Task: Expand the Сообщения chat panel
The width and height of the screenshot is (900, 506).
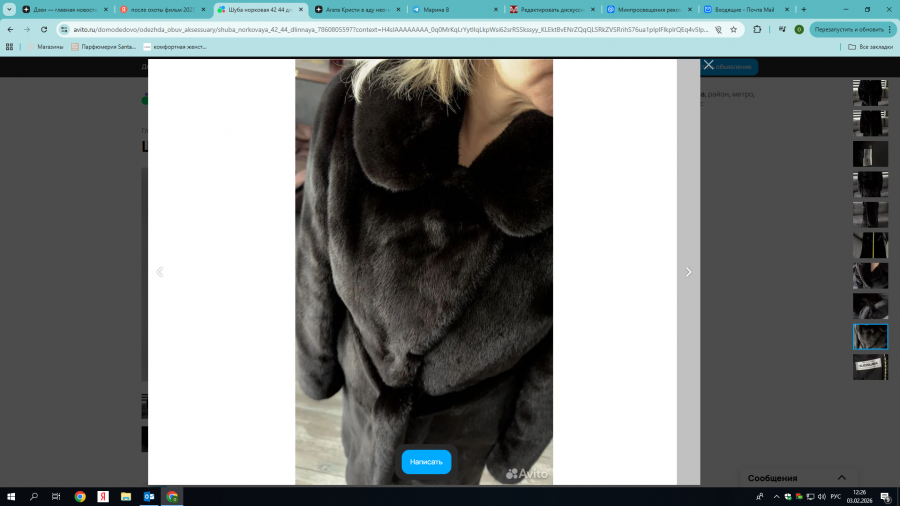Action: click(841, 478)
